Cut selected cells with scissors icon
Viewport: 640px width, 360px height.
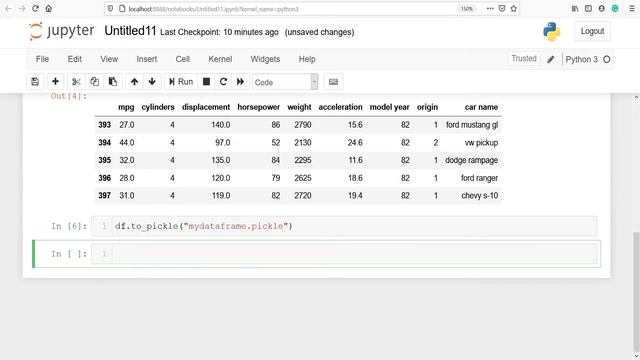[76, 82]
